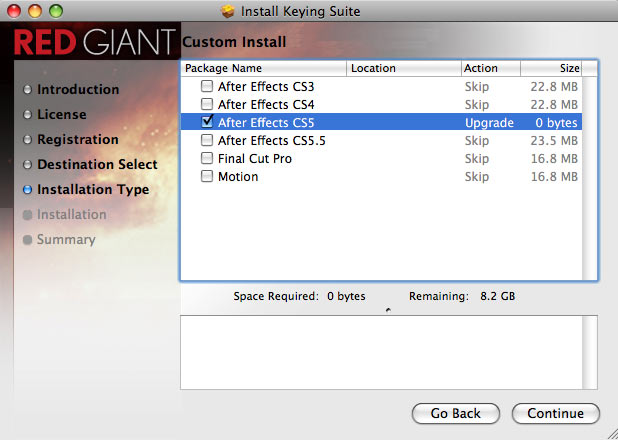The height and width of the screenshot is (440, 618).
Task: Select the Final Cut Pro row name
Action: (255, 158)
